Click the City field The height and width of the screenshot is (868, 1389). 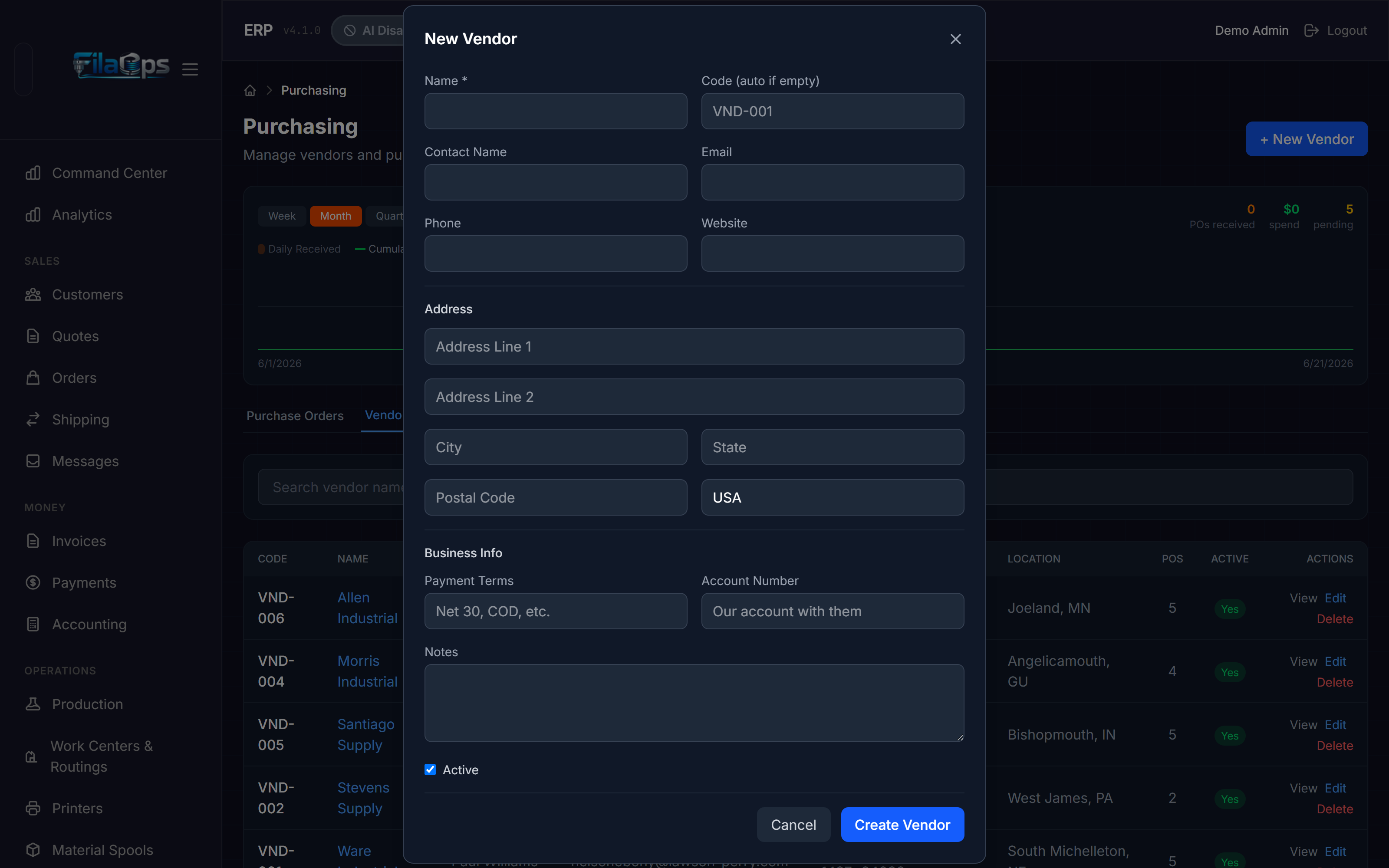[556, 447]
